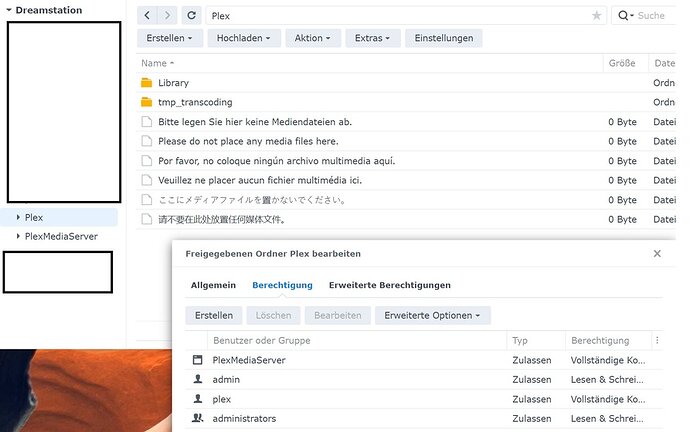Click the Library folder icon

[147, 83]
